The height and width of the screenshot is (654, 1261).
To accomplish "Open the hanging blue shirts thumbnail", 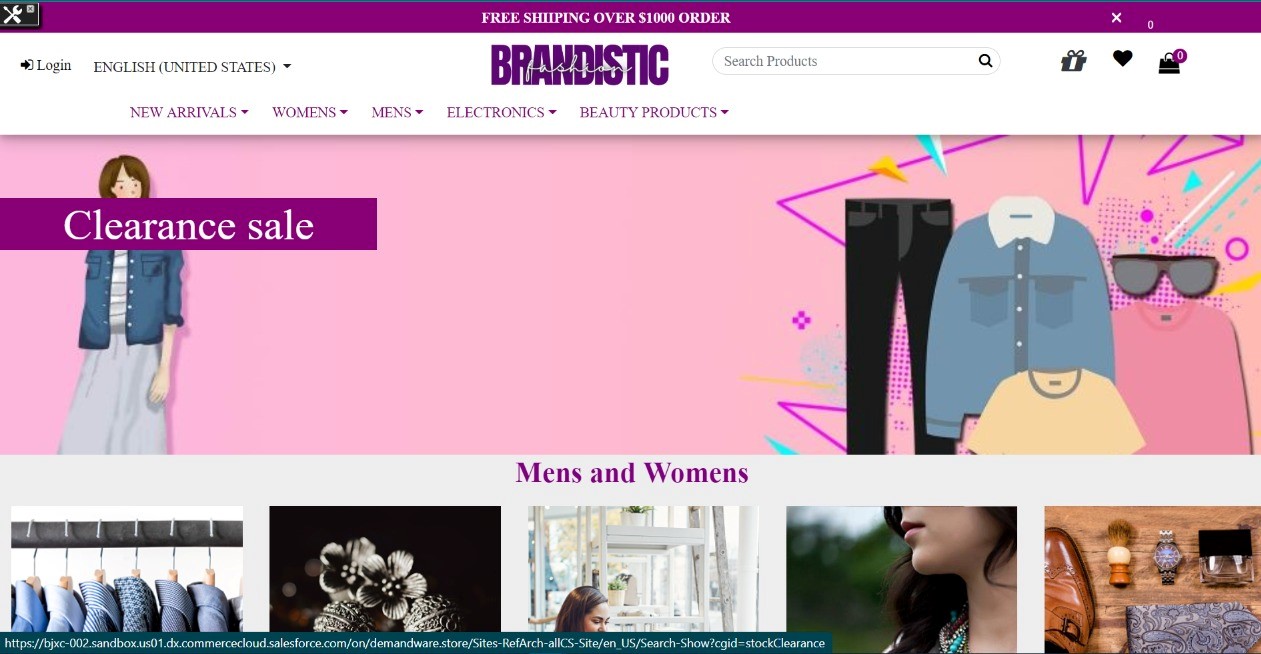I will click(127, 579).
